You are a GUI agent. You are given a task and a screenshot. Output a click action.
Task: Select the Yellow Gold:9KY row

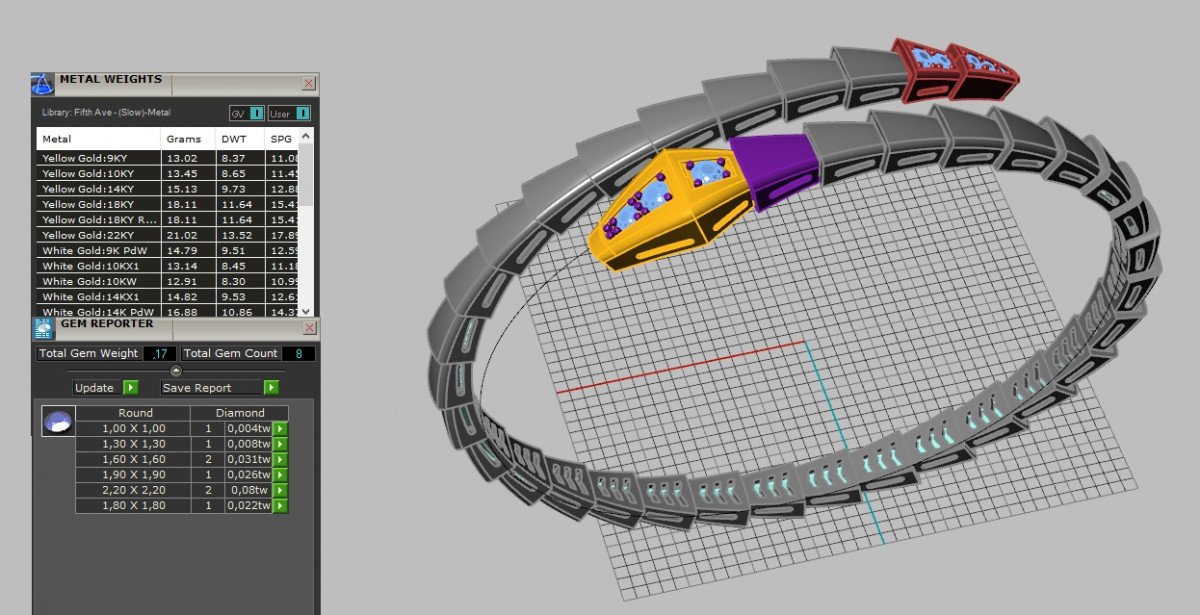point(168,158)
